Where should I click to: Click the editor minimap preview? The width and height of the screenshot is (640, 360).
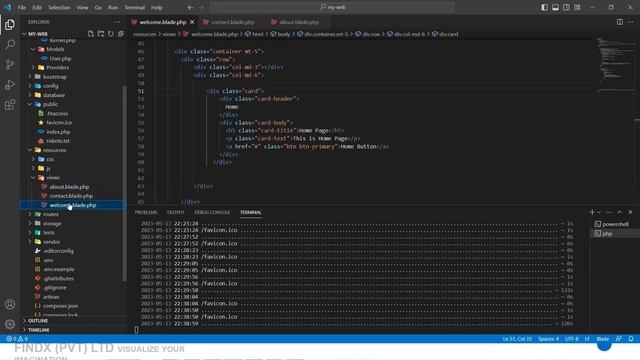[615, 65]
